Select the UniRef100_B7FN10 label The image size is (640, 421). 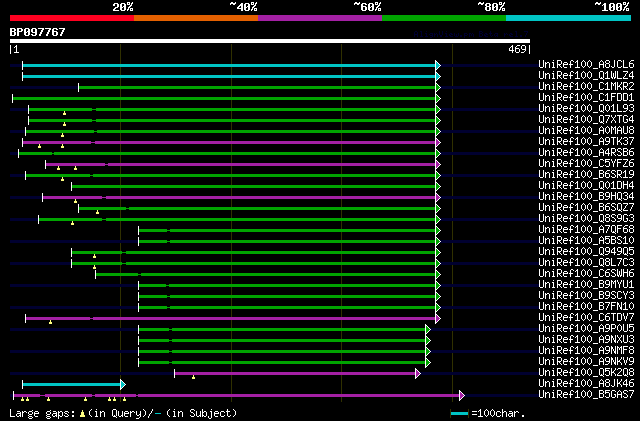click(586, 307)
